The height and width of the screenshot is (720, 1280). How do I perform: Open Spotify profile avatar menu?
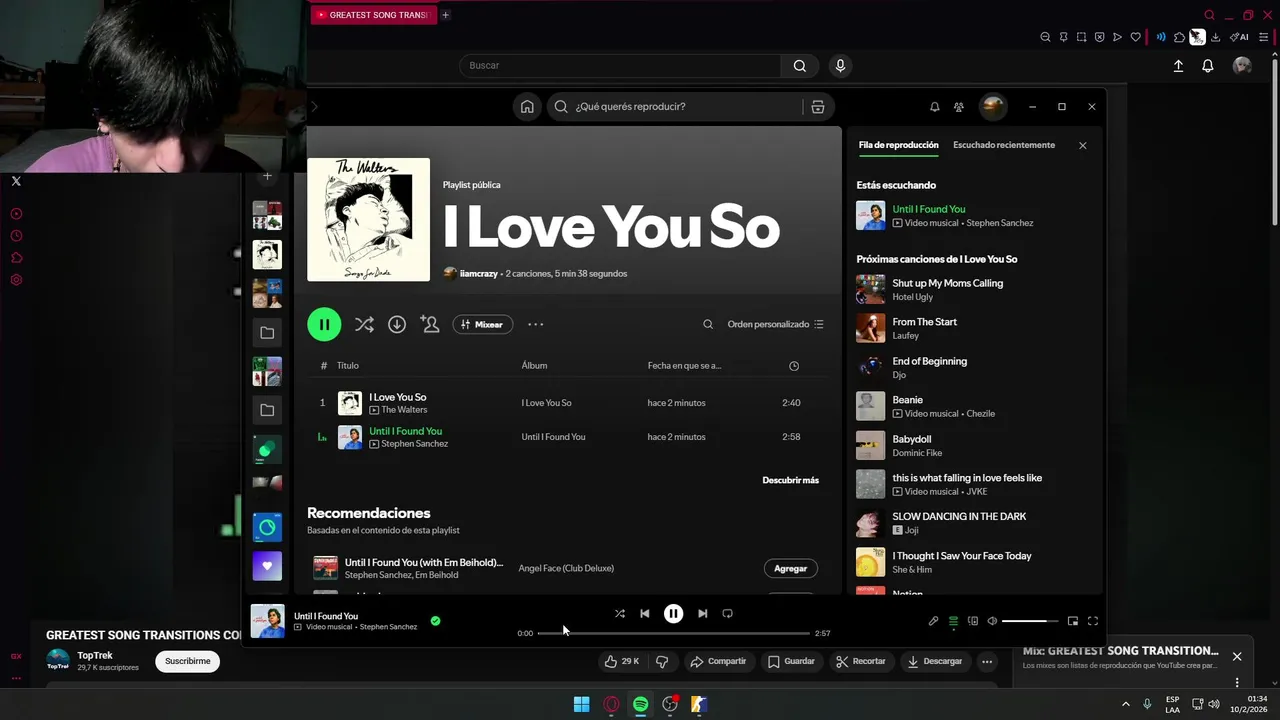tap(993, 106)
